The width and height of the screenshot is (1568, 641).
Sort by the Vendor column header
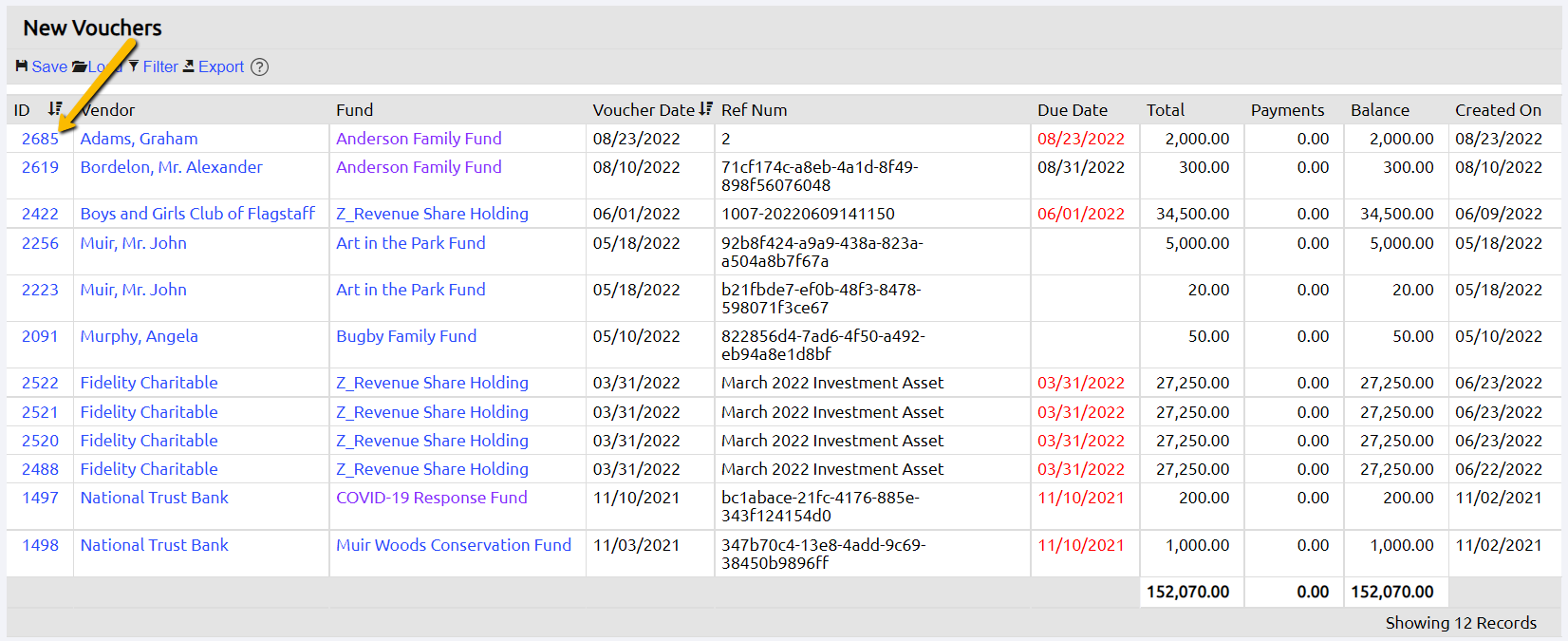point(108,110)
